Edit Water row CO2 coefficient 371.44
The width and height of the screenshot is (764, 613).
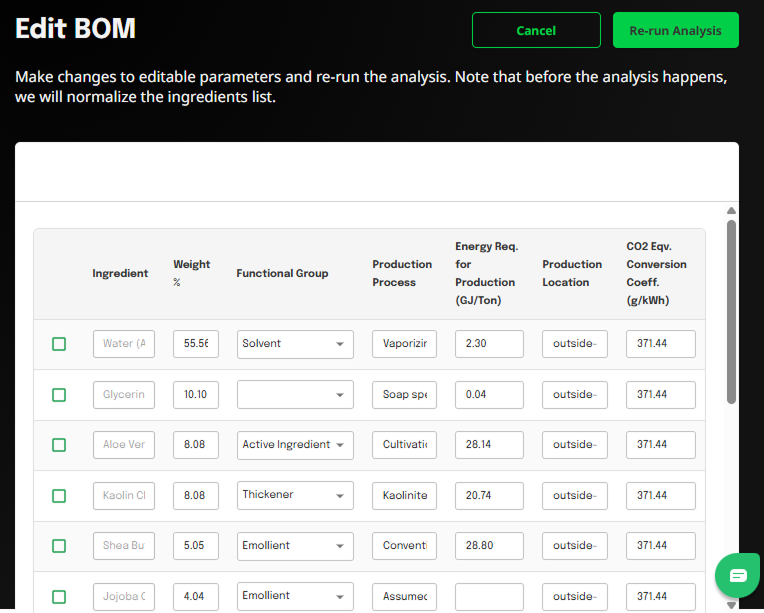tap(661, 344)
